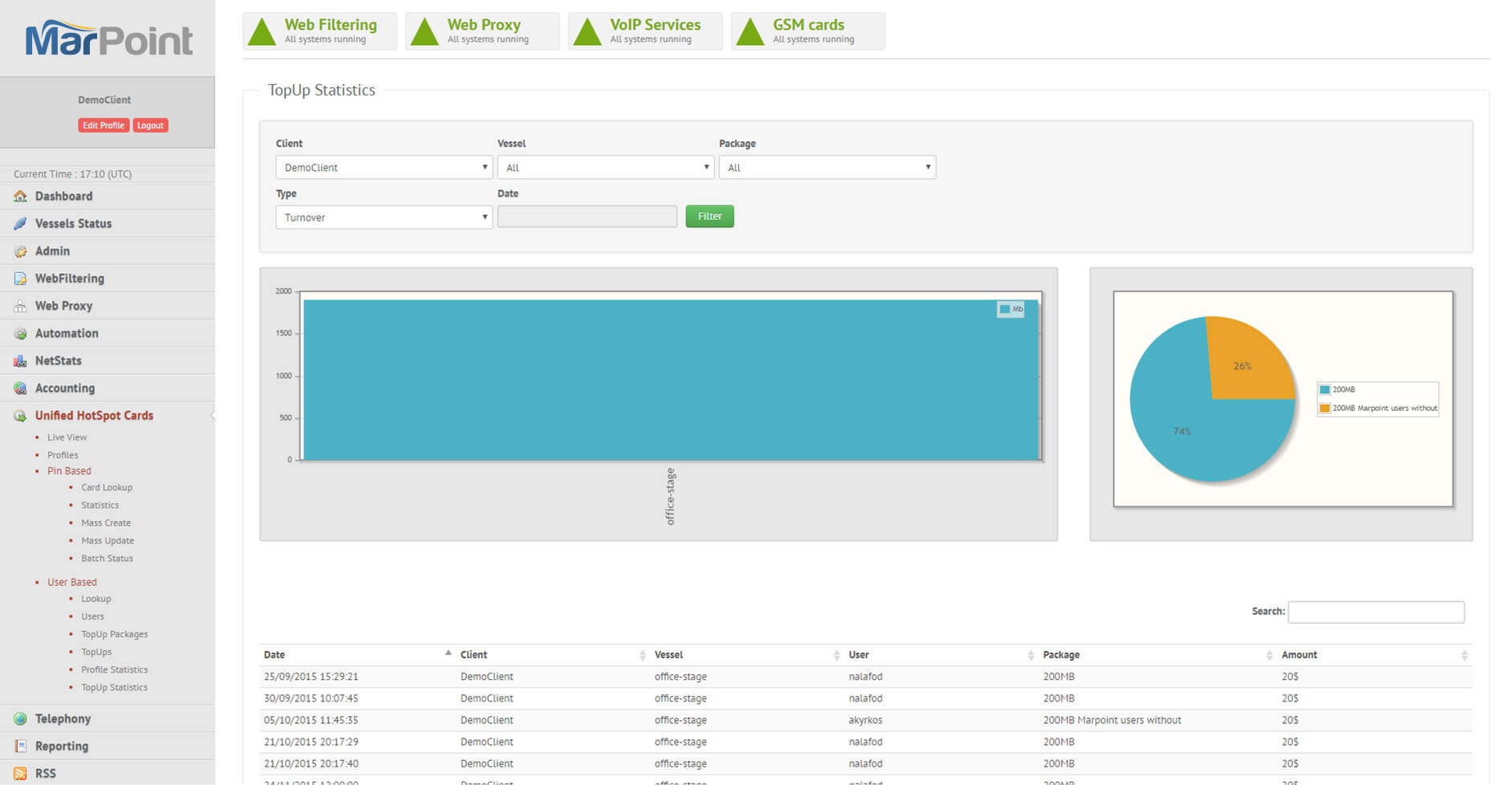
Task: Sort table by Client column arrows
Action: [642, 656]
